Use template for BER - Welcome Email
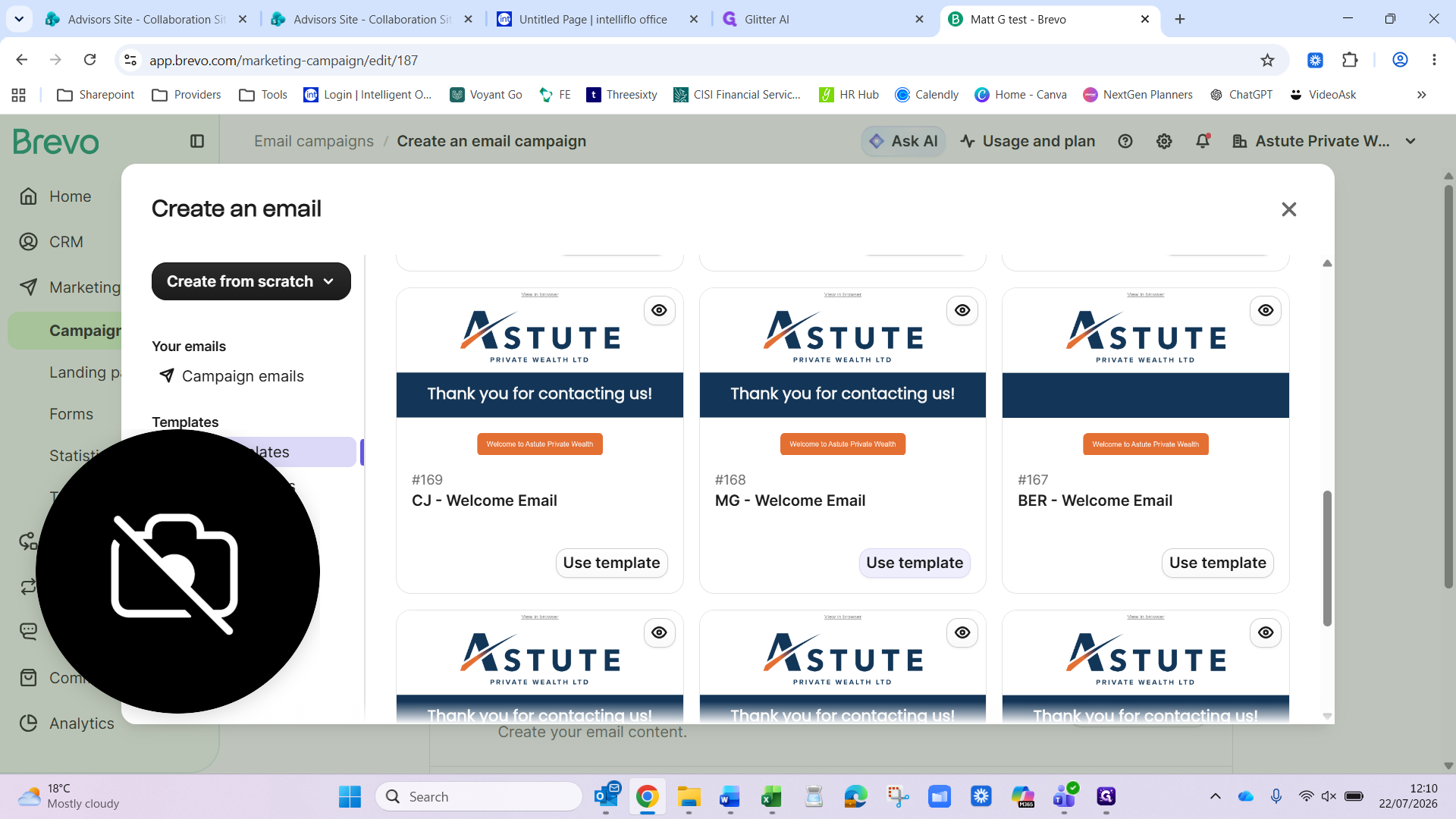1456x819 pixels. pos(1217,563)
